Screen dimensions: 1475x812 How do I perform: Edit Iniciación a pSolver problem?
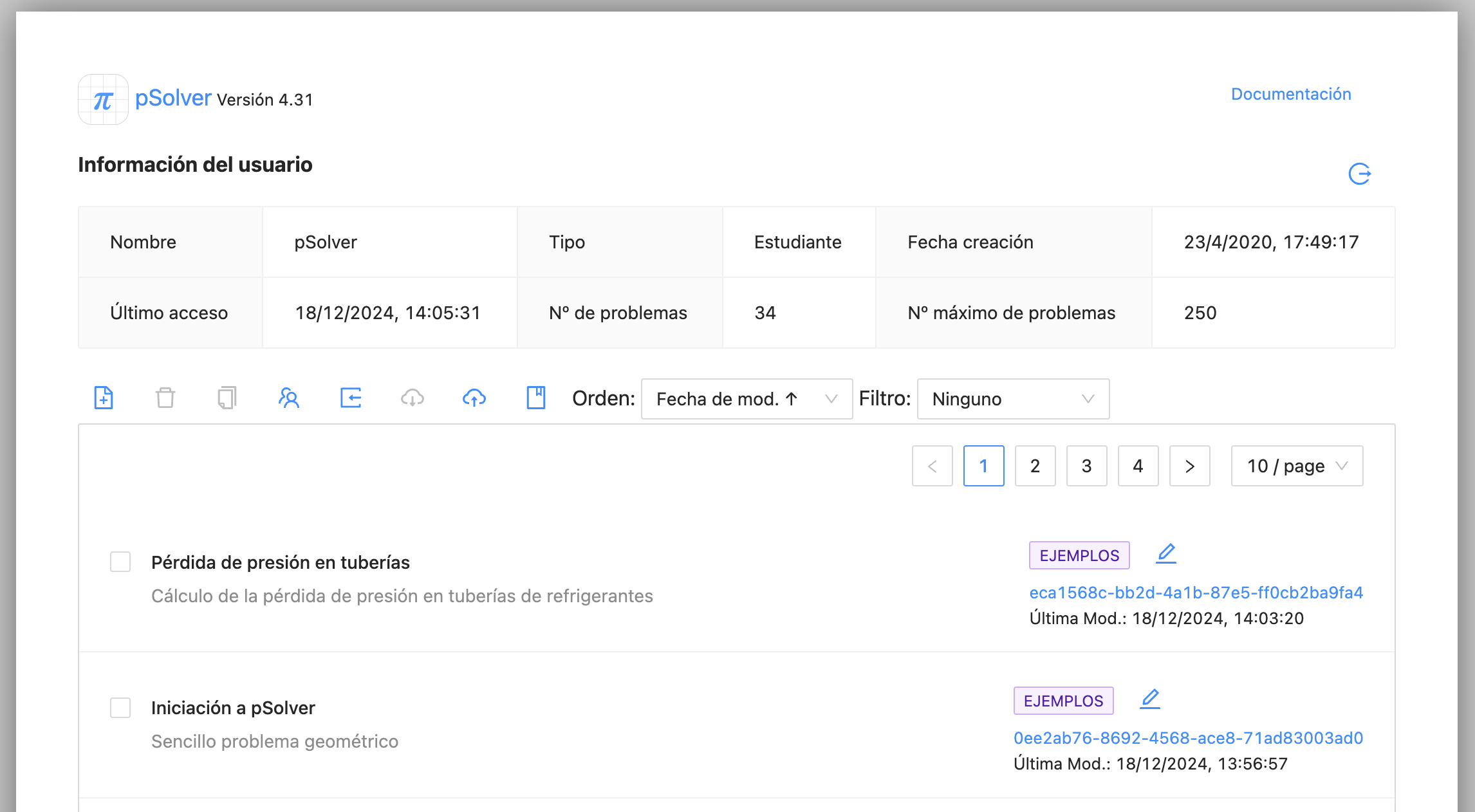coord(1150,699)
